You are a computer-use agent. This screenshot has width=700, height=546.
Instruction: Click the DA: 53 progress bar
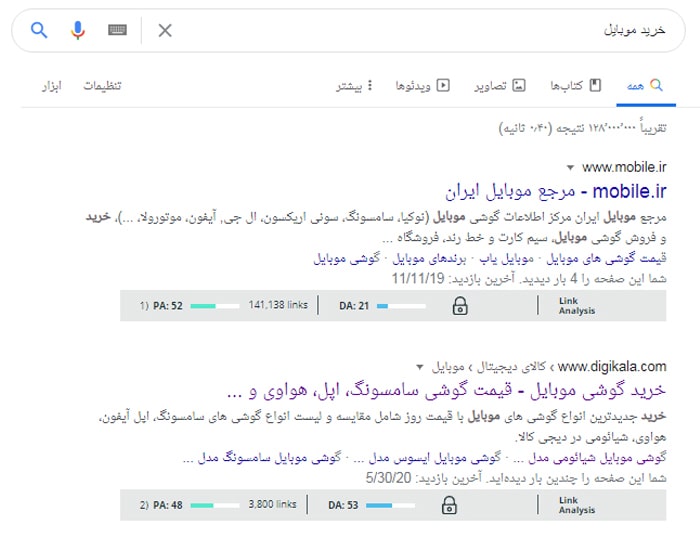pos(390,505)
